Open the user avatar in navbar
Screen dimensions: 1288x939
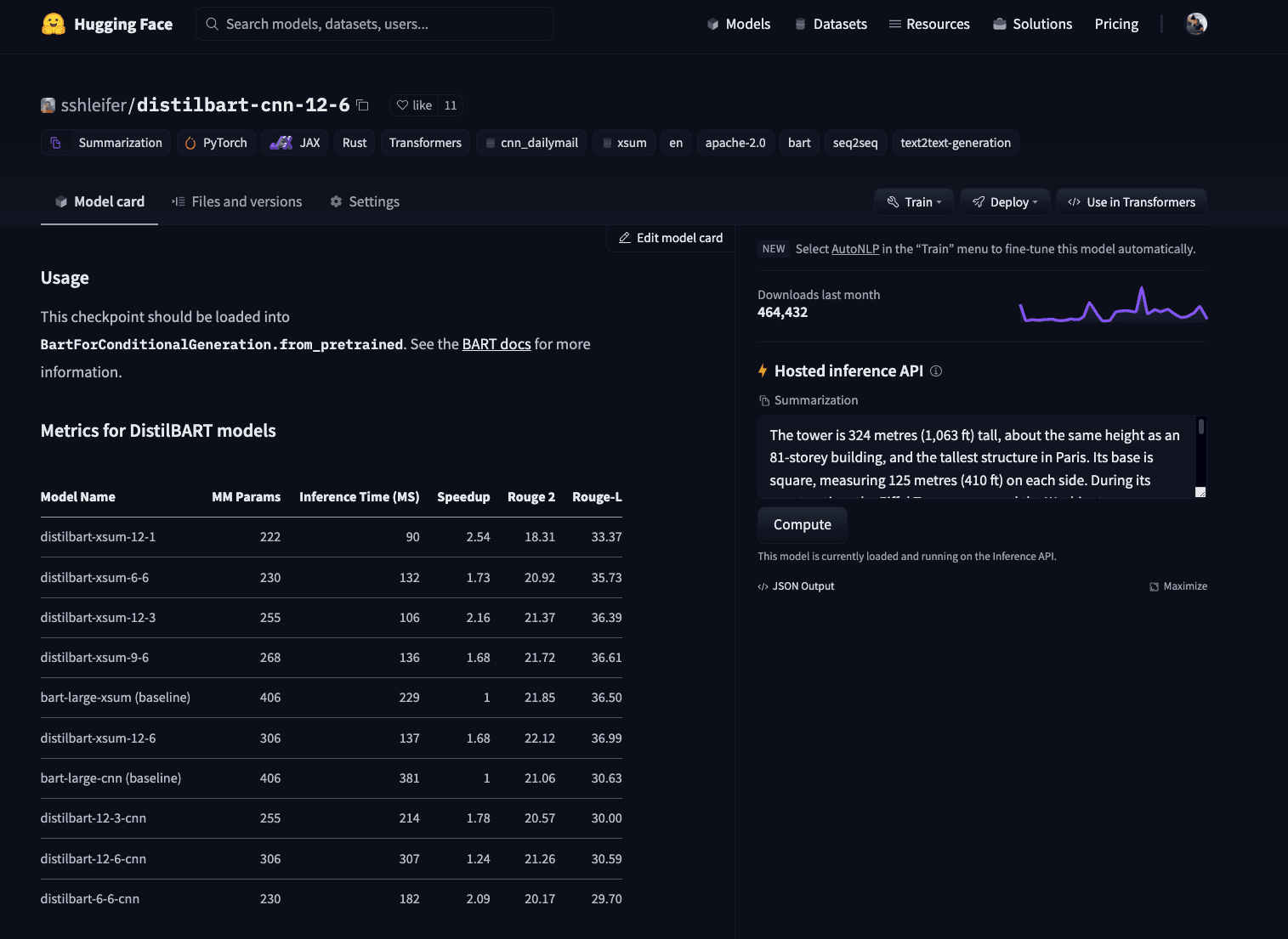tap(1196, 24)
